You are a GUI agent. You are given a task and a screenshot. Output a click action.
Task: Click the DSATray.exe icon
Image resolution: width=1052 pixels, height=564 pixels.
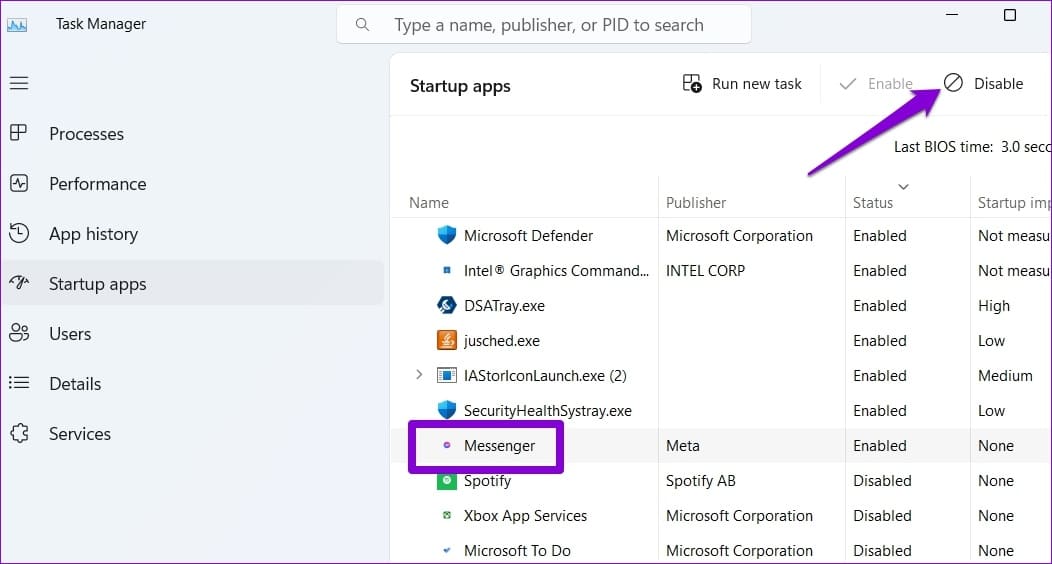tap(447, 305)
